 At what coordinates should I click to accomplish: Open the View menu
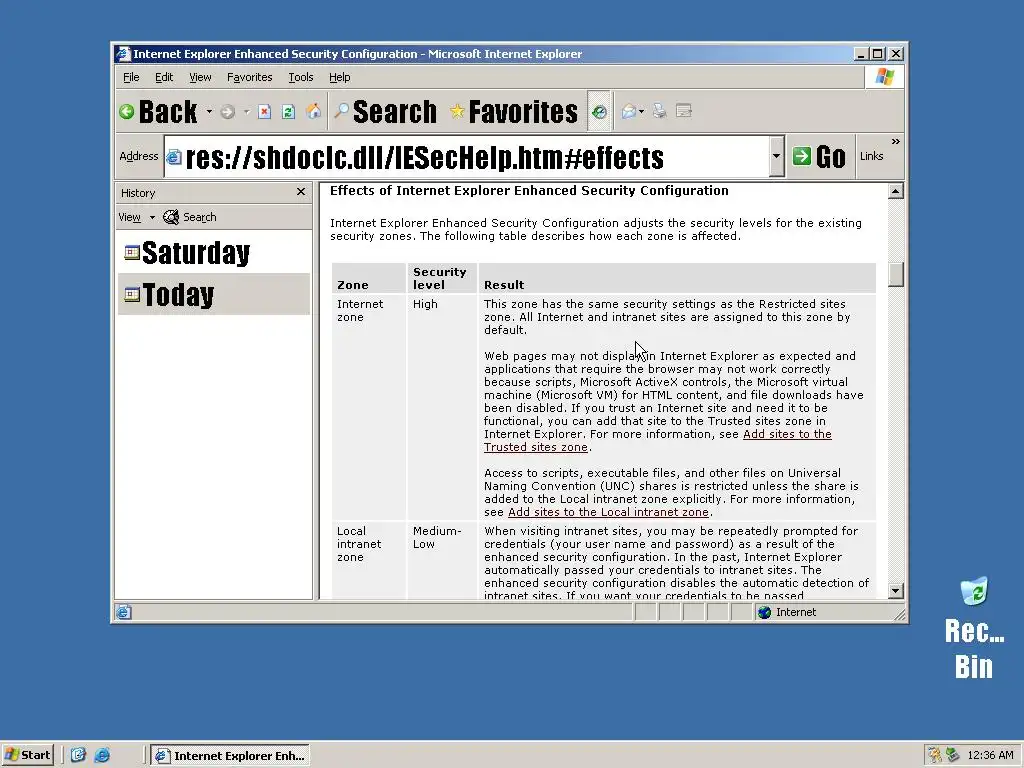[200, 77]
